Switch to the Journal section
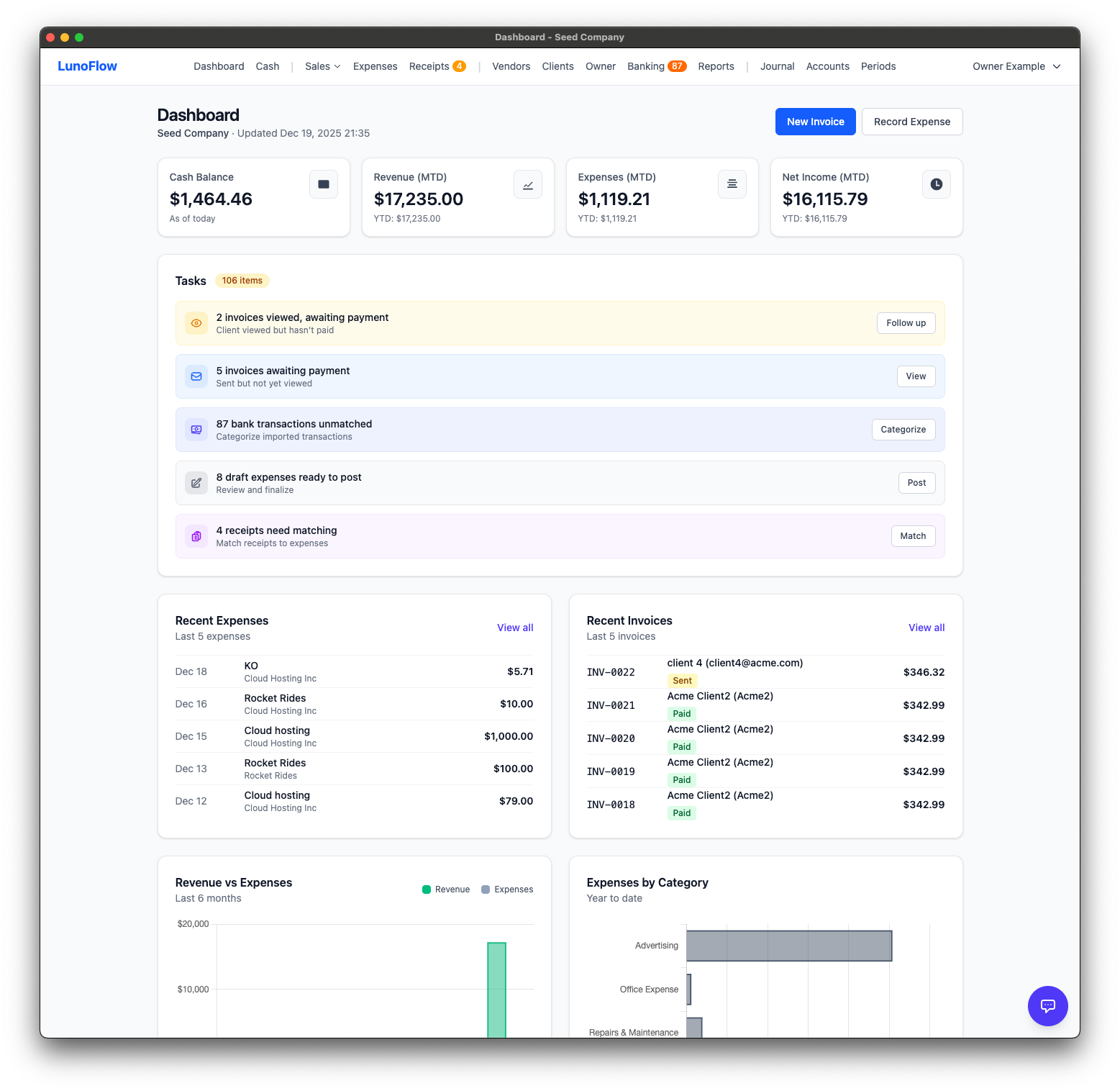This screenshot has width=1120, height=1091. pos(777,66)
